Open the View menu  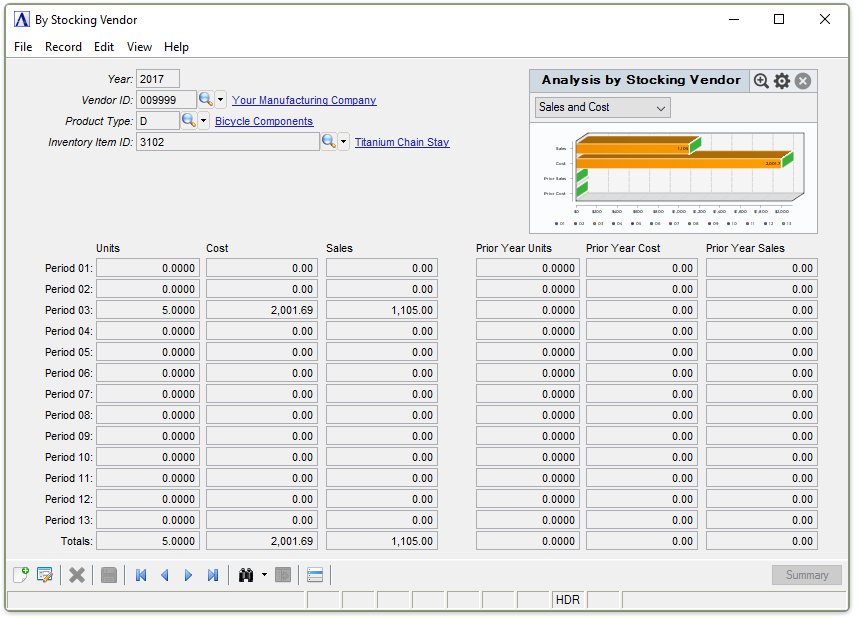pos(140,47)
